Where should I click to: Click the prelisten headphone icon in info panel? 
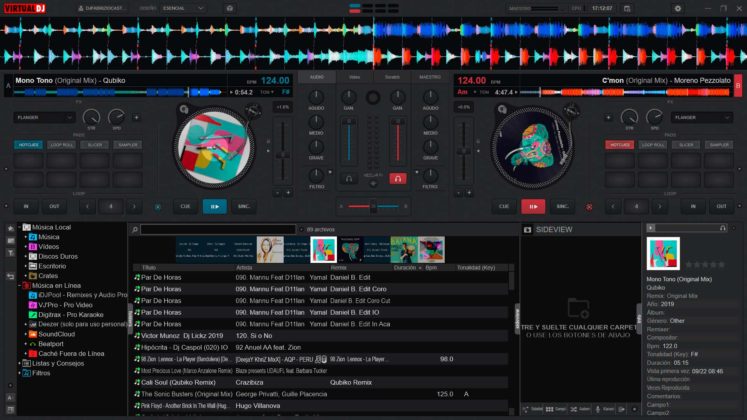(x=722, y=228)
